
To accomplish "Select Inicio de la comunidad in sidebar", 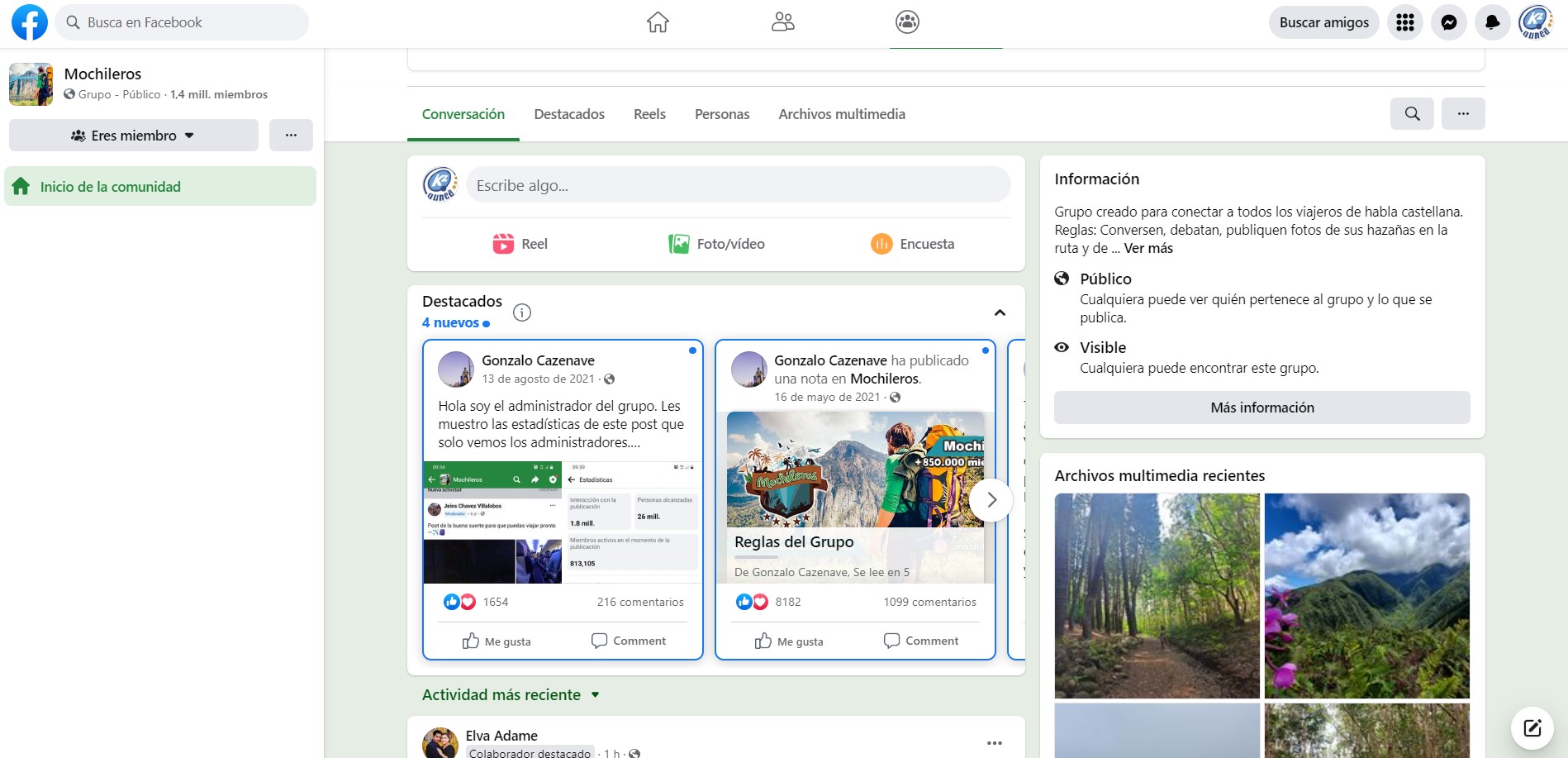I will pyautogui.click(x=160, y=186).
